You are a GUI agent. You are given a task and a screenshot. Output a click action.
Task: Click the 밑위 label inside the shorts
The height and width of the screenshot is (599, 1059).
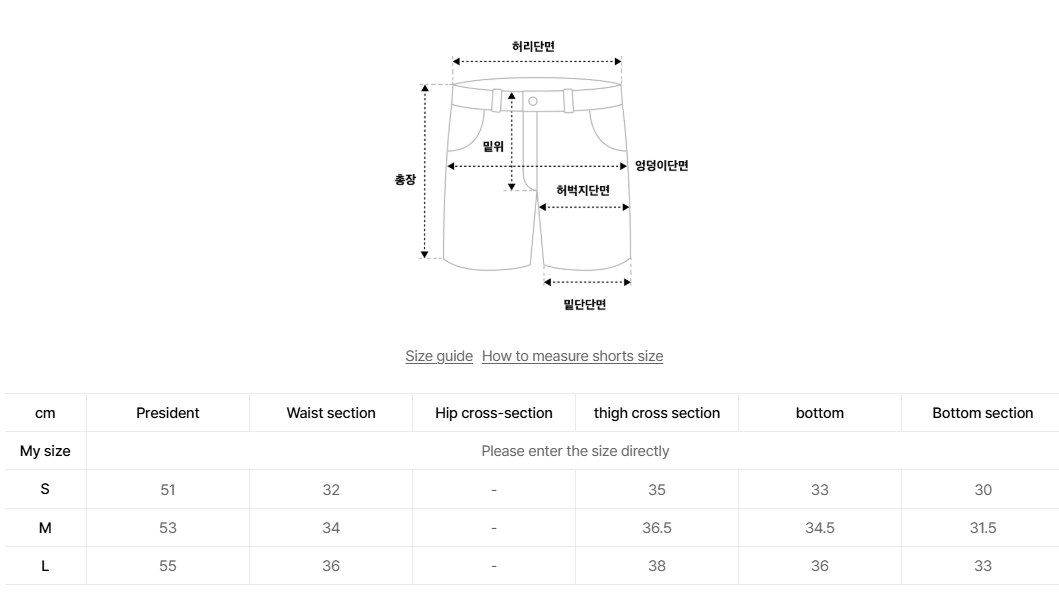coord(493,147)
